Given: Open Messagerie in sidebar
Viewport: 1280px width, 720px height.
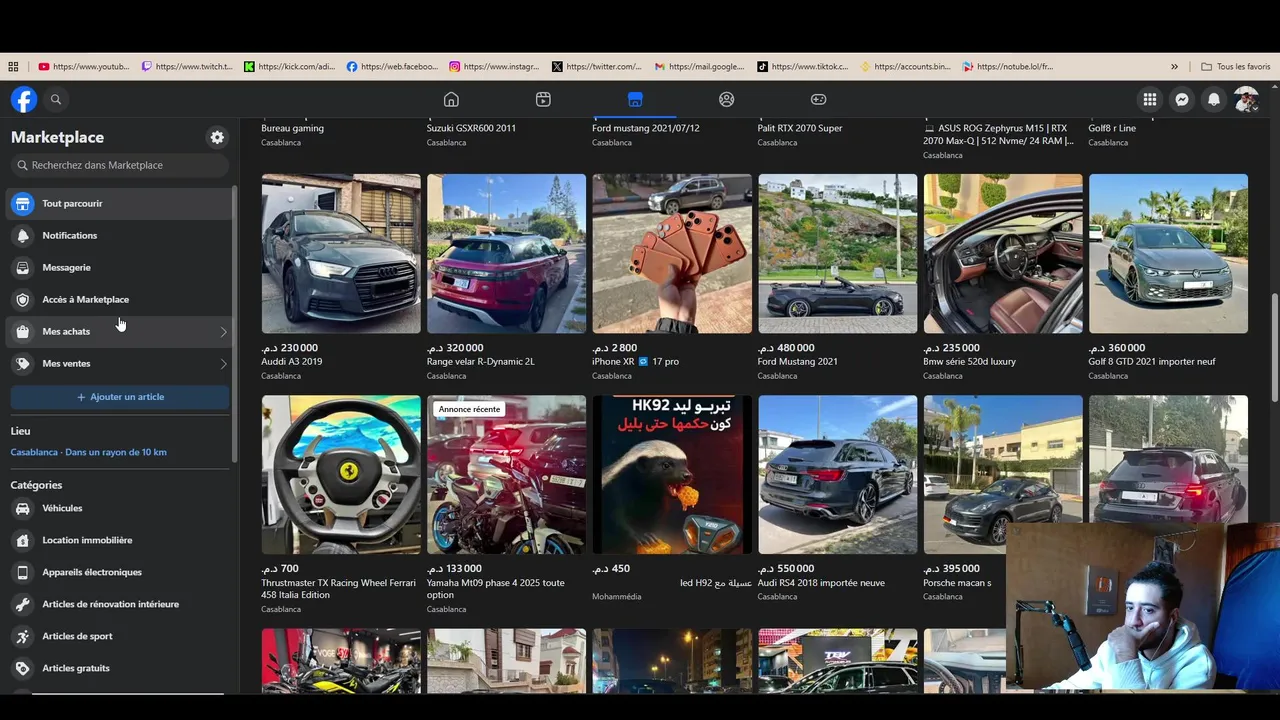Looking at the screenshot, I should coord(120,267).
